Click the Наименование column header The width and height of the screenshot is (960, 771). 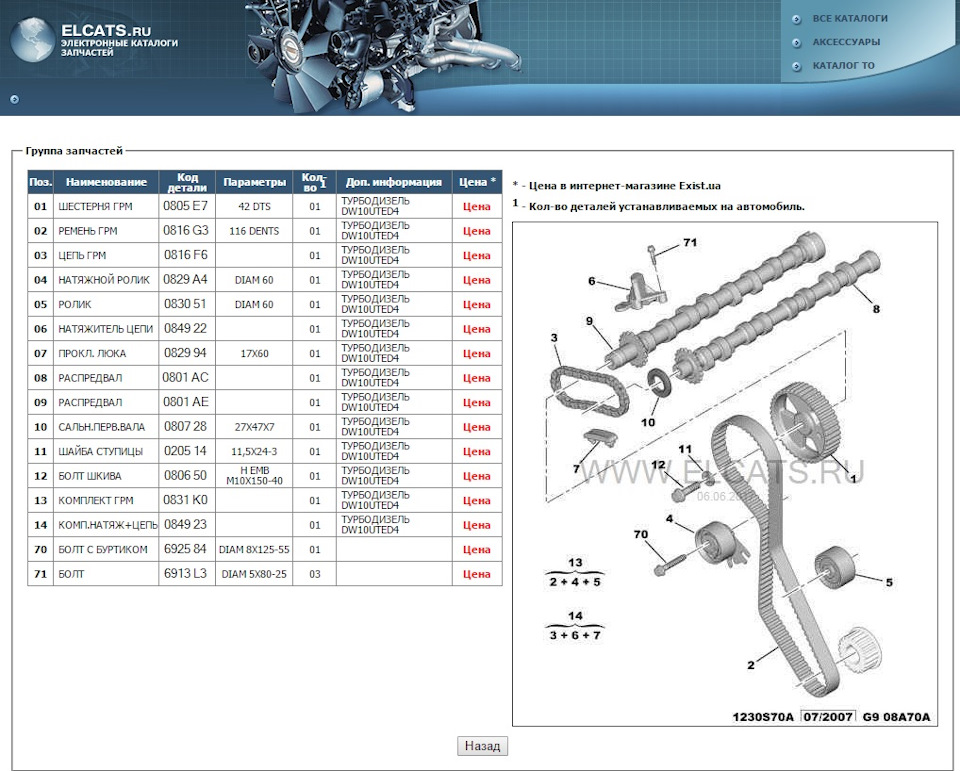coord(107,182)
